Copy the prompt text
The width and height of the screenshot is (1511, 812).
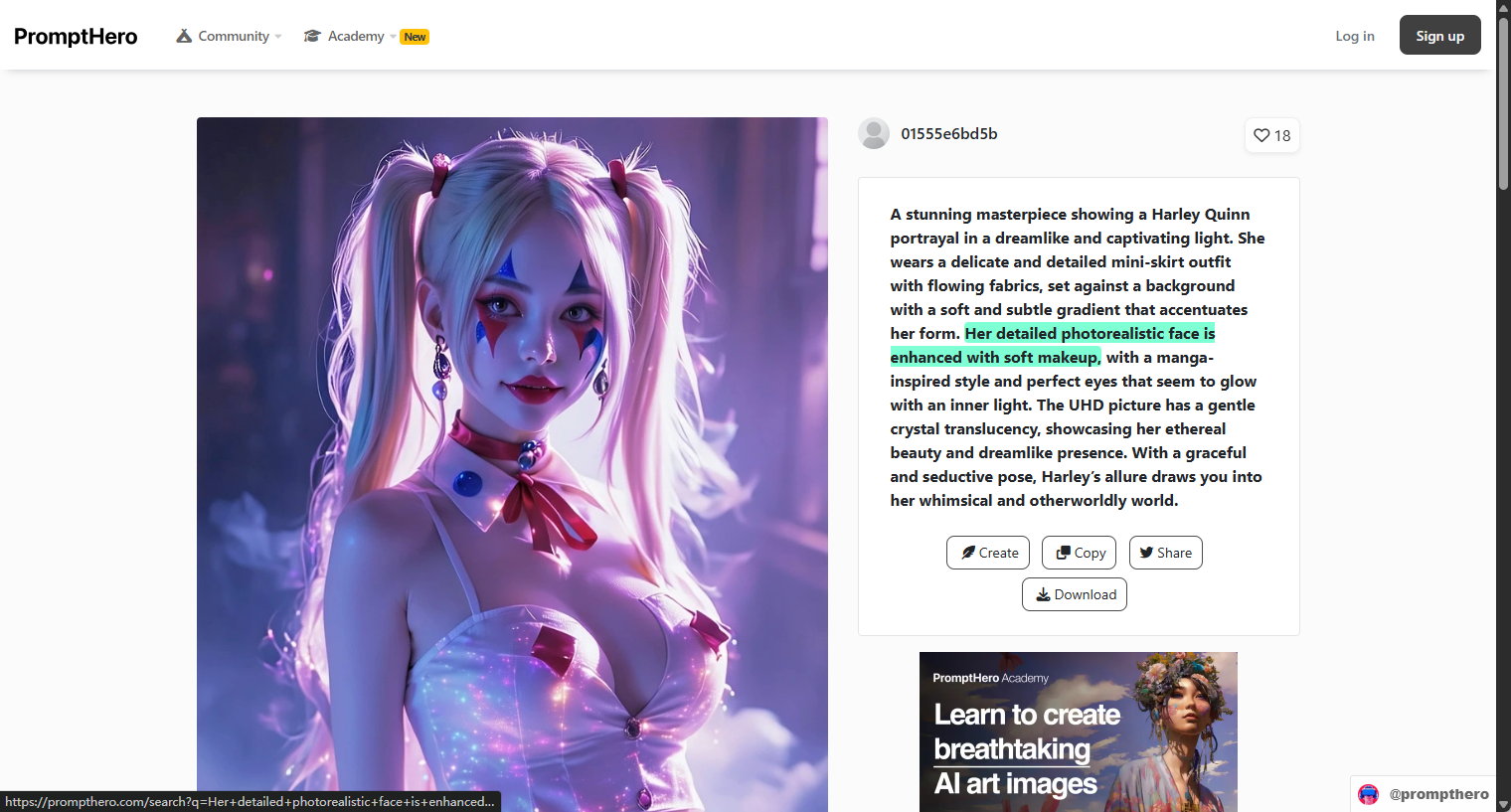[x=1080, y=553]
